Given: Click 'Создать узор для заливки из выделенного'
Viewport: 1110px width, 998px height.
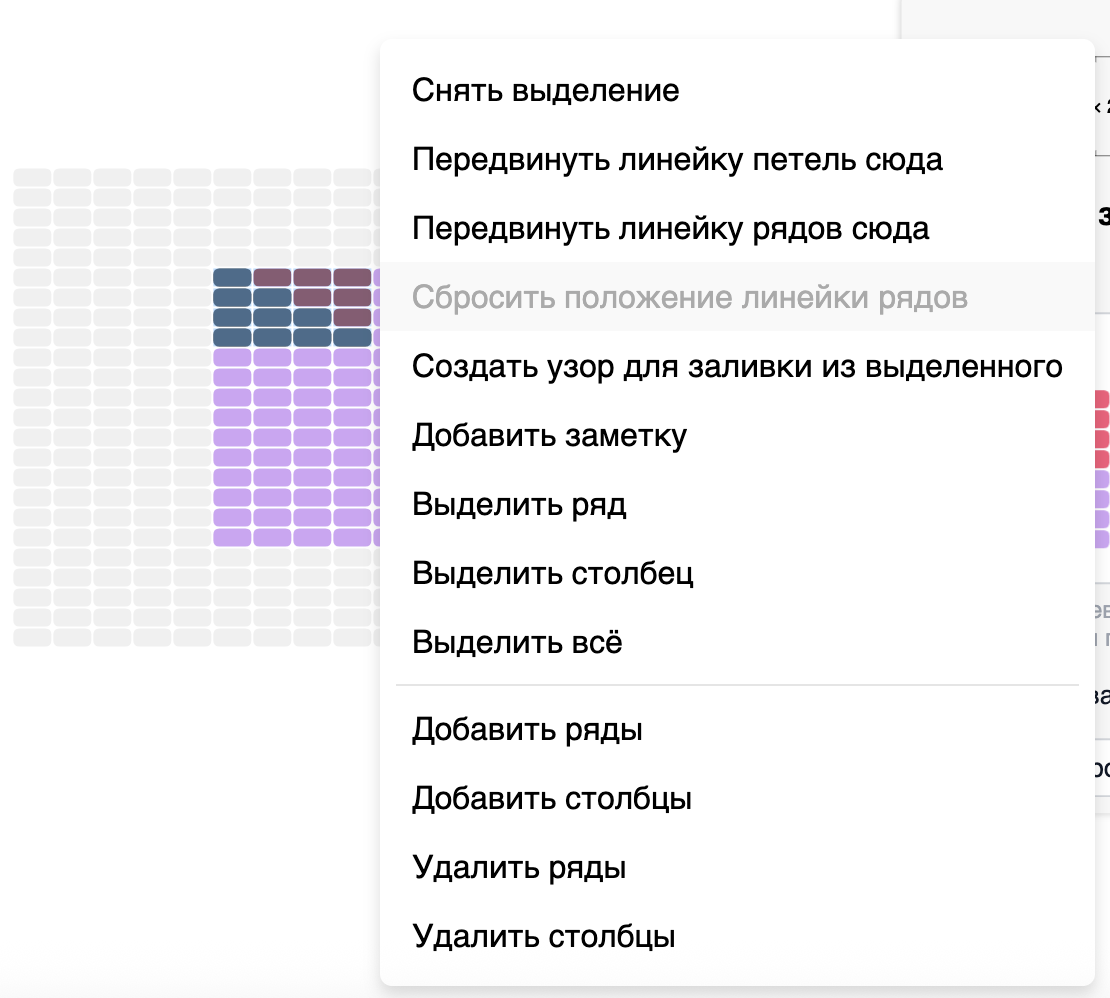Looking at the screenshot, I should pyautogui.click(x=737, y=366).
